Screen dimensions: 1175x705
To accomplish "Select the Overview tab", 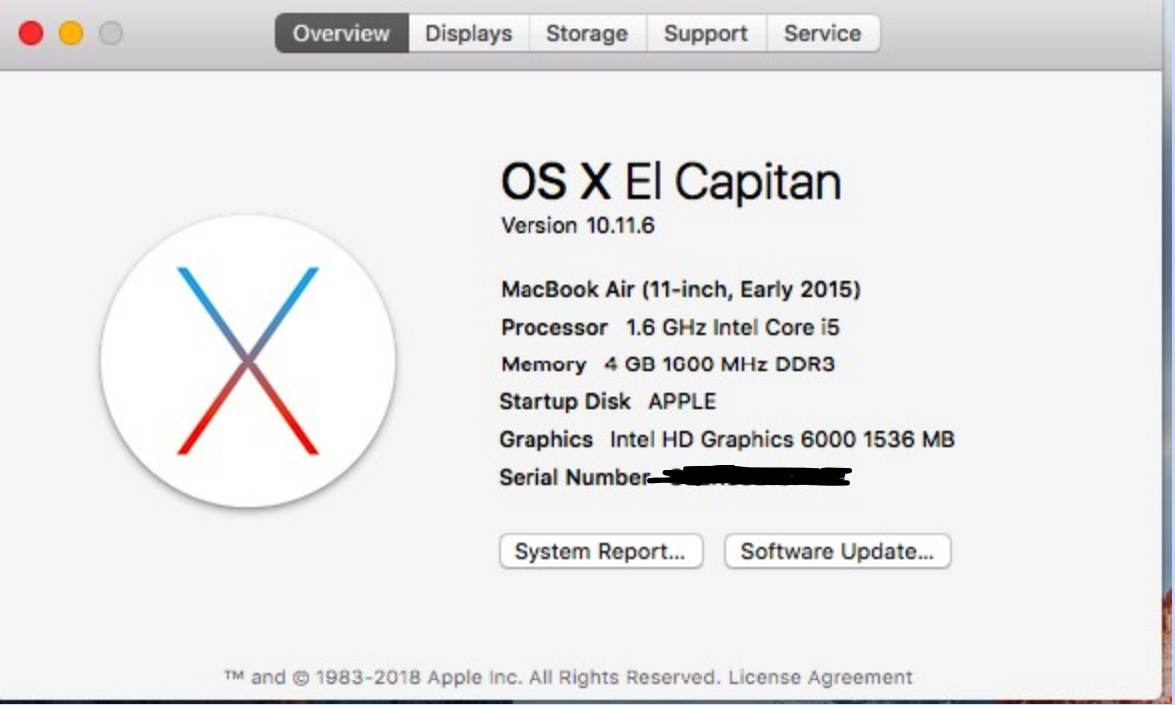I will (x=341, y=33).
